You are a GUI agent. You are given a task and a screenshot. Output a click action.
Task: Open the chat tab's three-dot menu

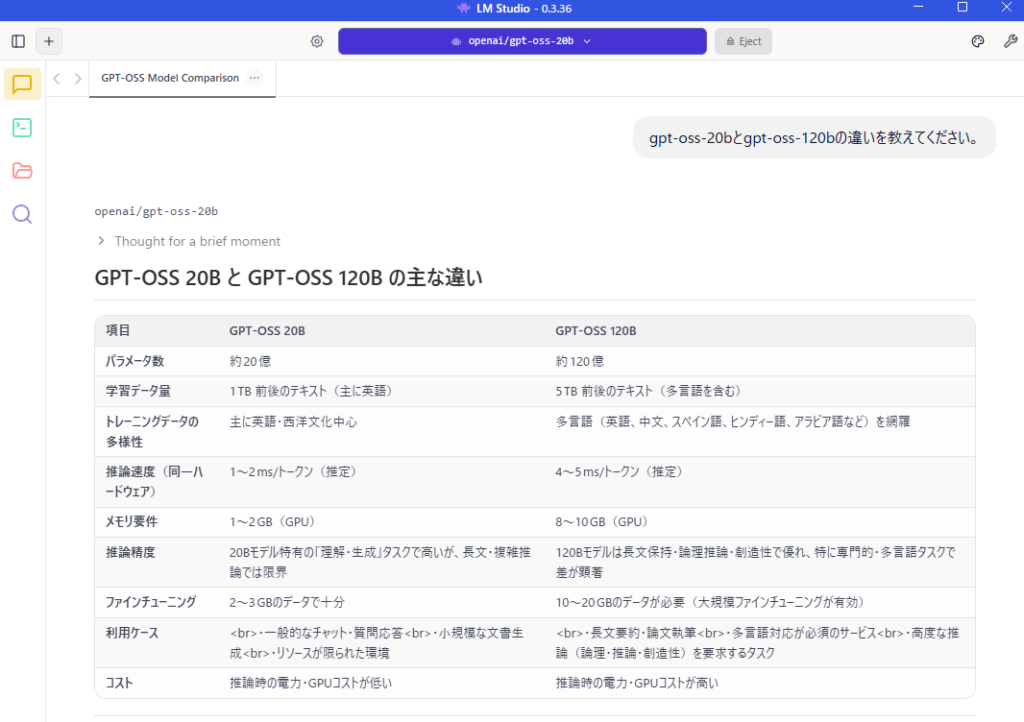click(254, 78)
